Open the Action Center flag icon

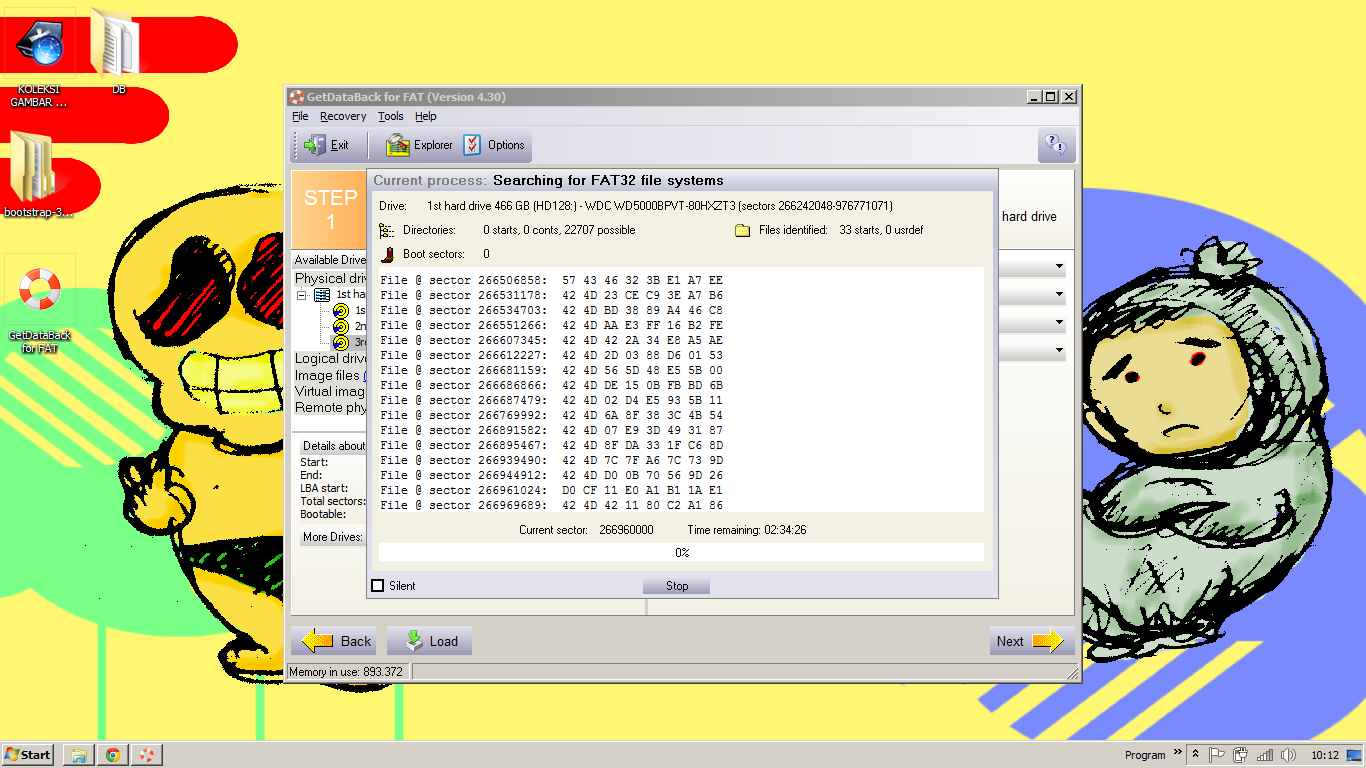coord(1218,755)
